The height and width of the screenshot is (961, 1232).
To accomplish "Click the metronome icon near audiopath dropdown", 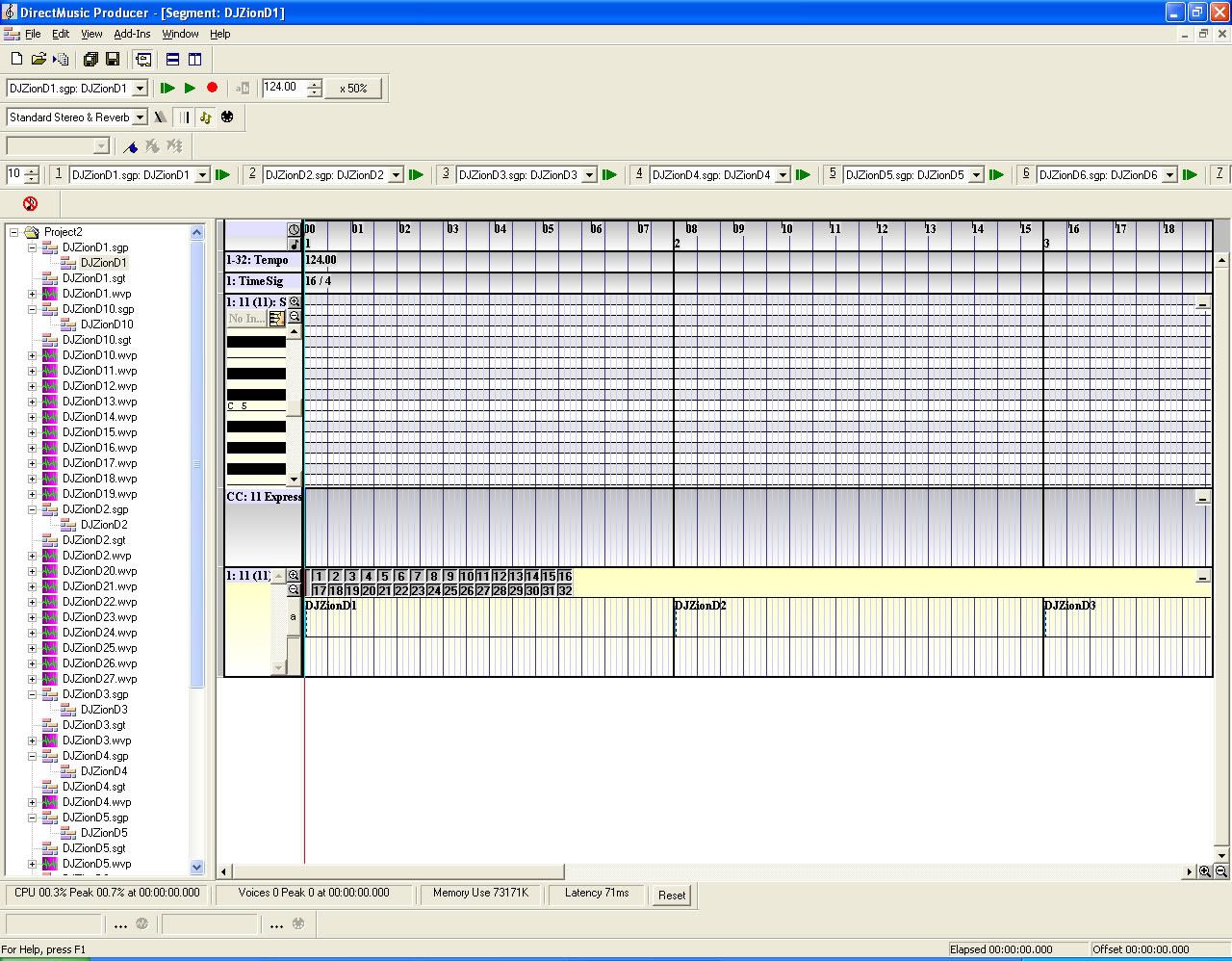I will click(x=160, y=117).
